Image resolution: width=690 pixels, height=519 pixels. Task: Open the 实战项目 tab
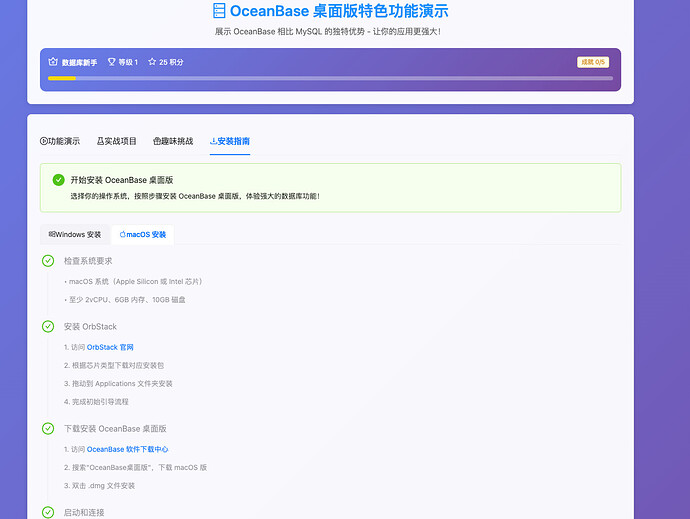pos(117,141)
